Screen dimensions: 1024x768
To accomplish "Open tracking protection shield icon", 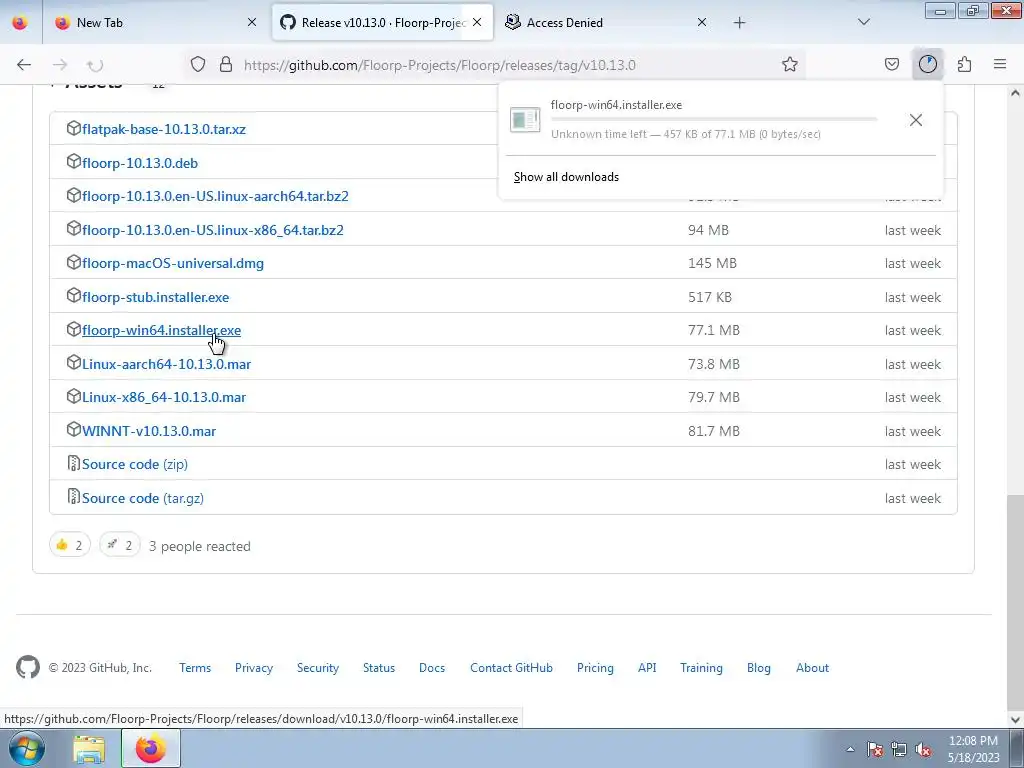I will point(198,64).
